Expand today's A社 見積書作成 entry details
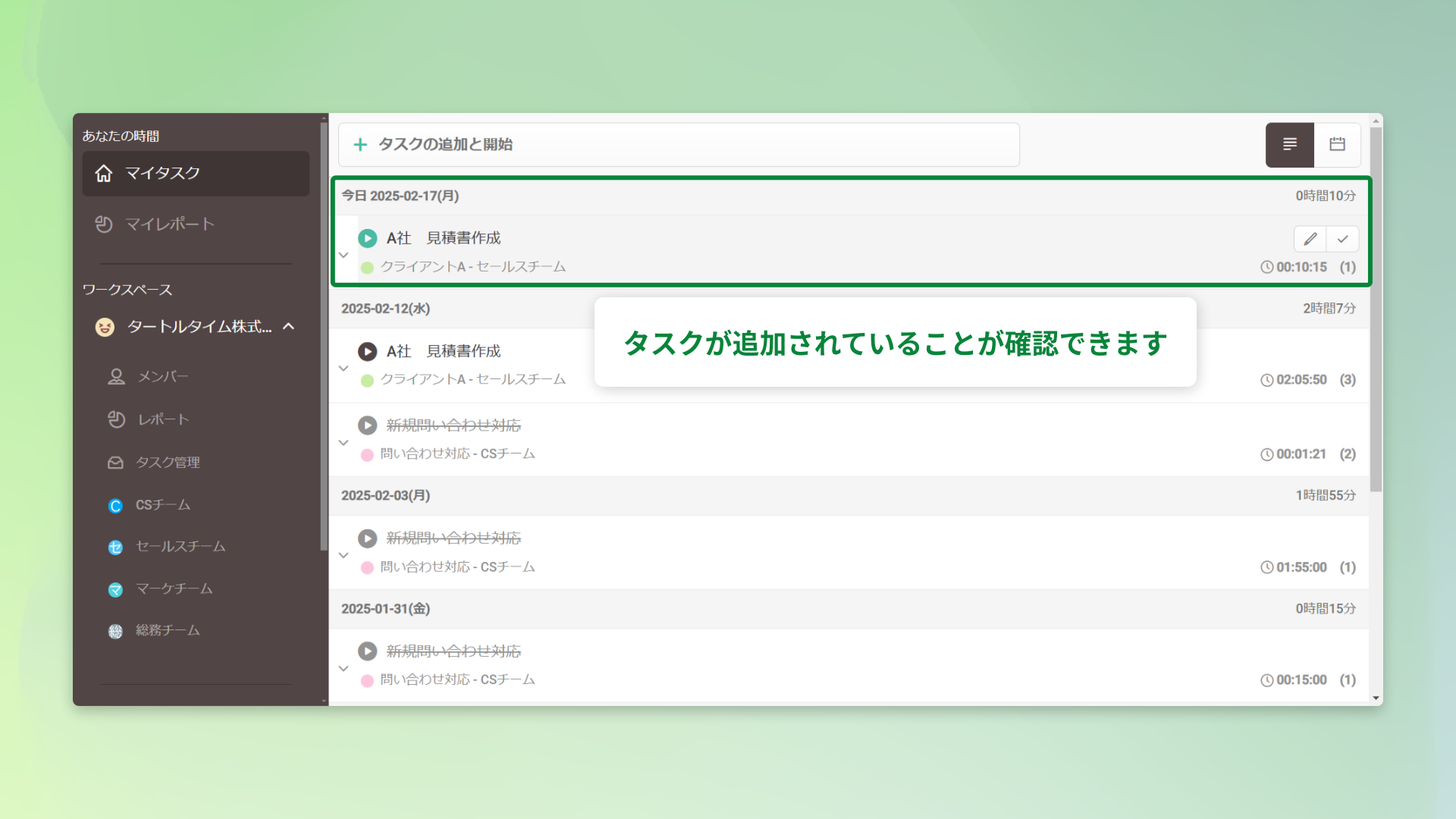 344,254
